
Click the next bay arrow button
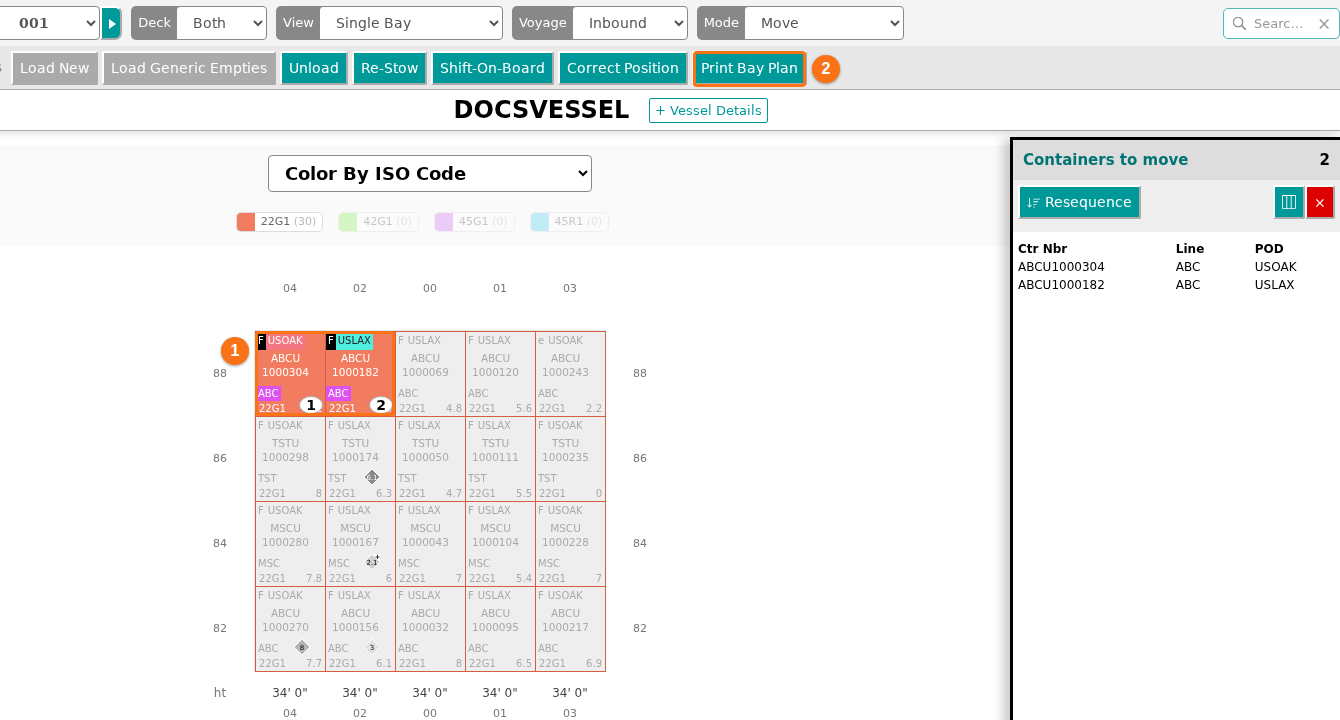(x=111, y=23)
